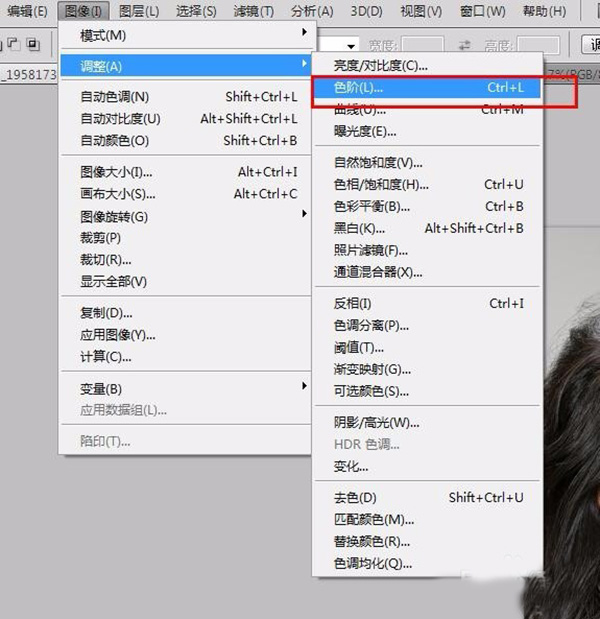Image resolution: width=600 pixels, height=619 pixels.
Task: Expand the 调整(A) submenu entry
Action: click(186, 66)
